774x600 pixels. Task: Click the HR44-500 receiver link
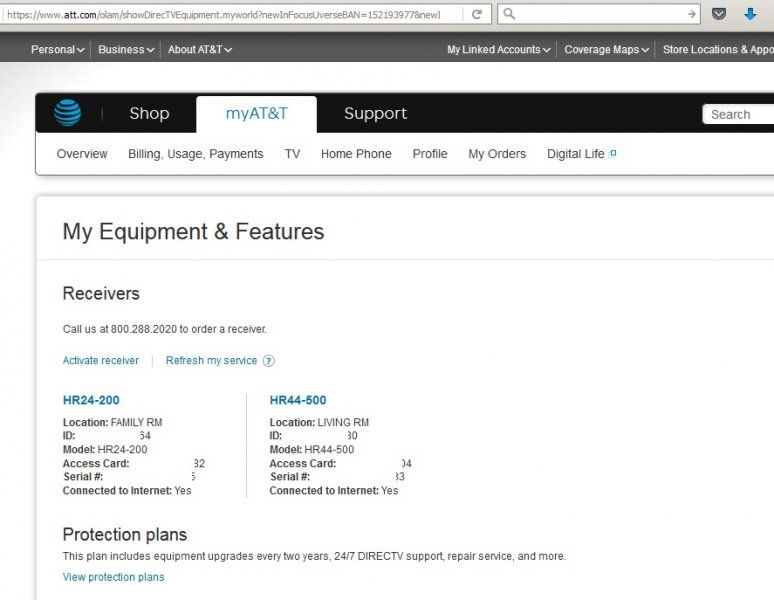tap(298, 400)
